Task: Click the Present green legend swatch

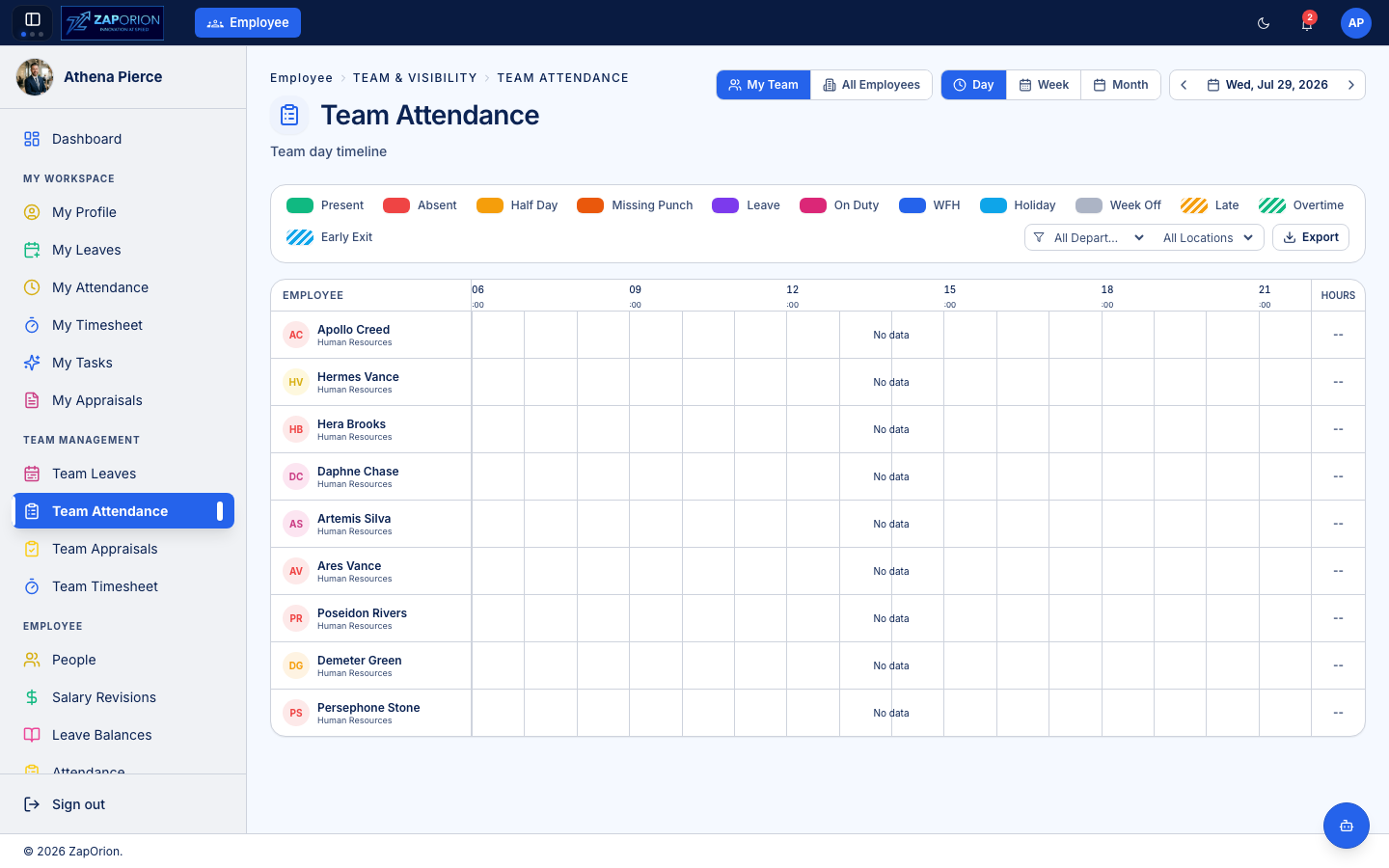Action: 300,205
